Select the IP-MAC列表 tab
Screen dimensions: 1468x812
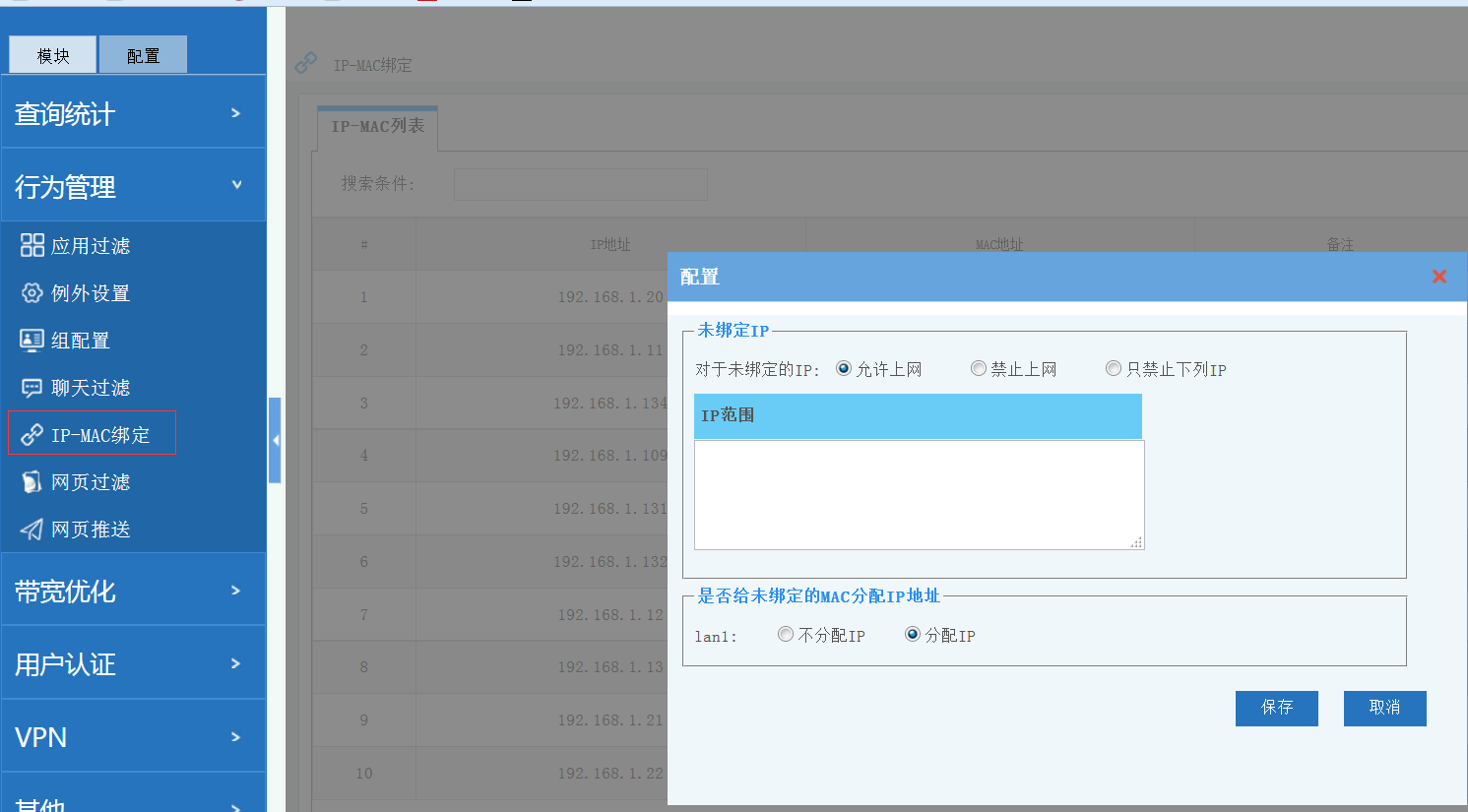click(x=377, y=127)
